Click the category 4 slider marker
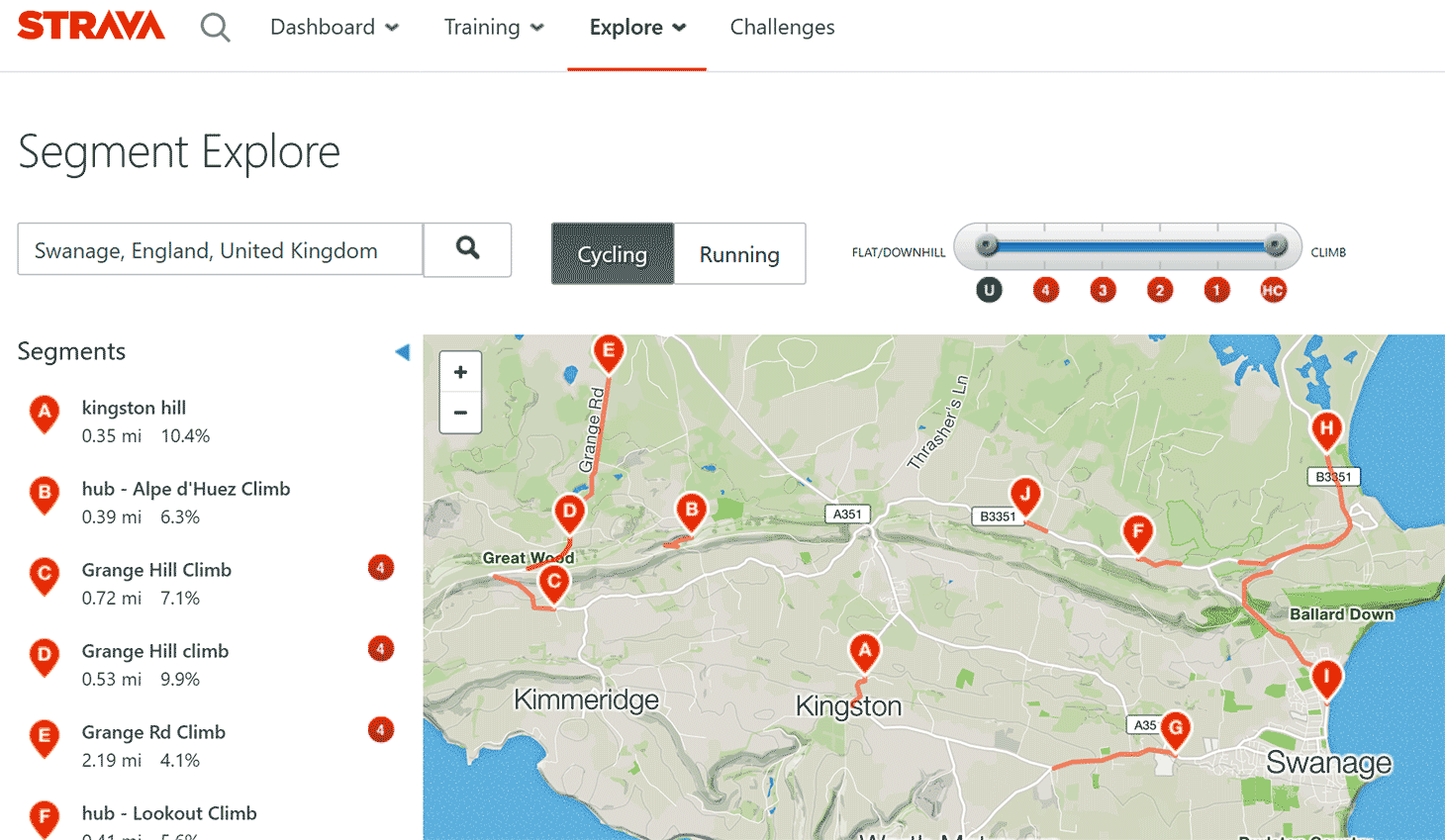1445x840 pixels. tap(1045, 290)
